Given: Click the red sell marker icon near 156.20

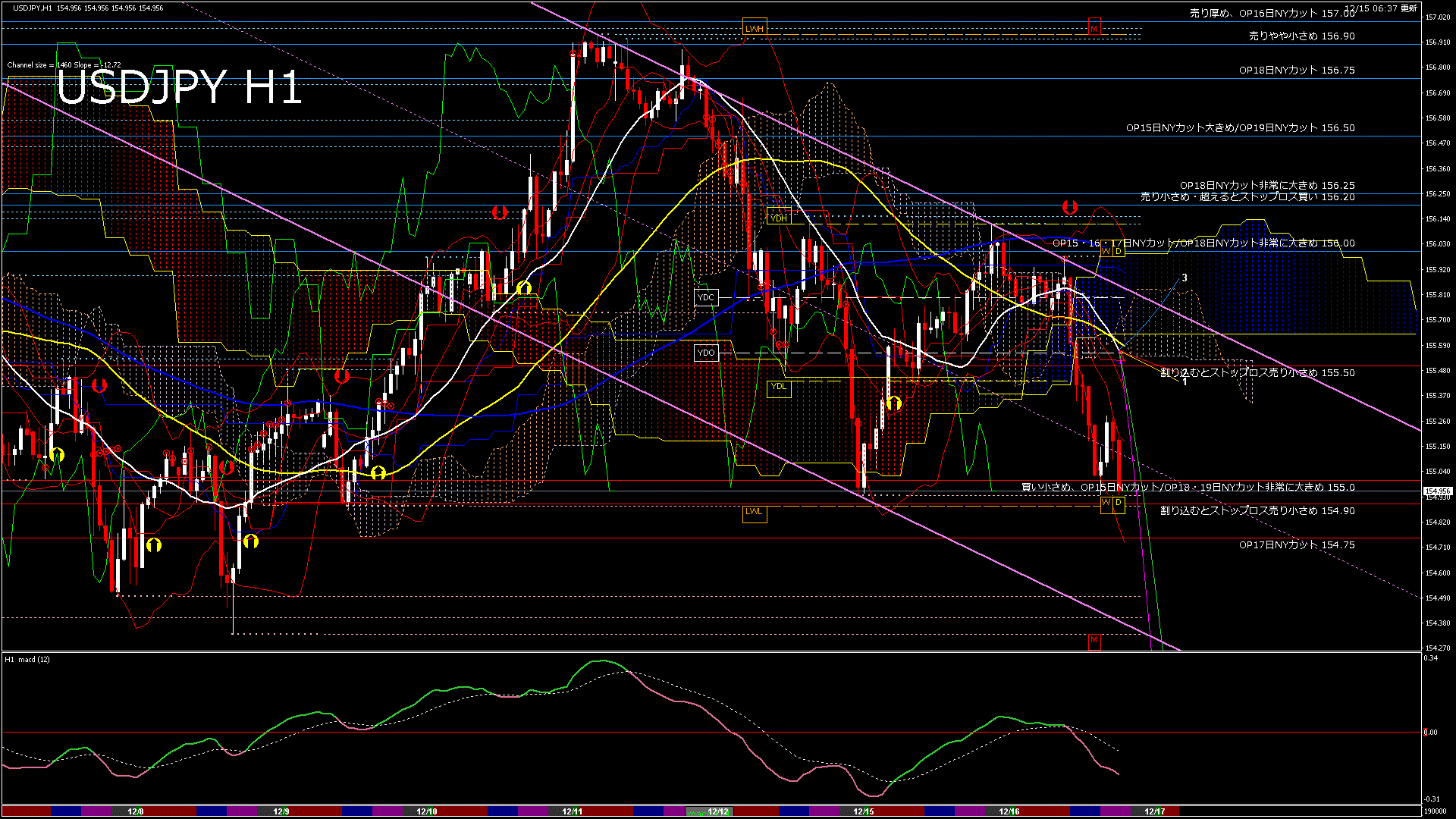Looking at the screenshot, I should pos(1069,206).
